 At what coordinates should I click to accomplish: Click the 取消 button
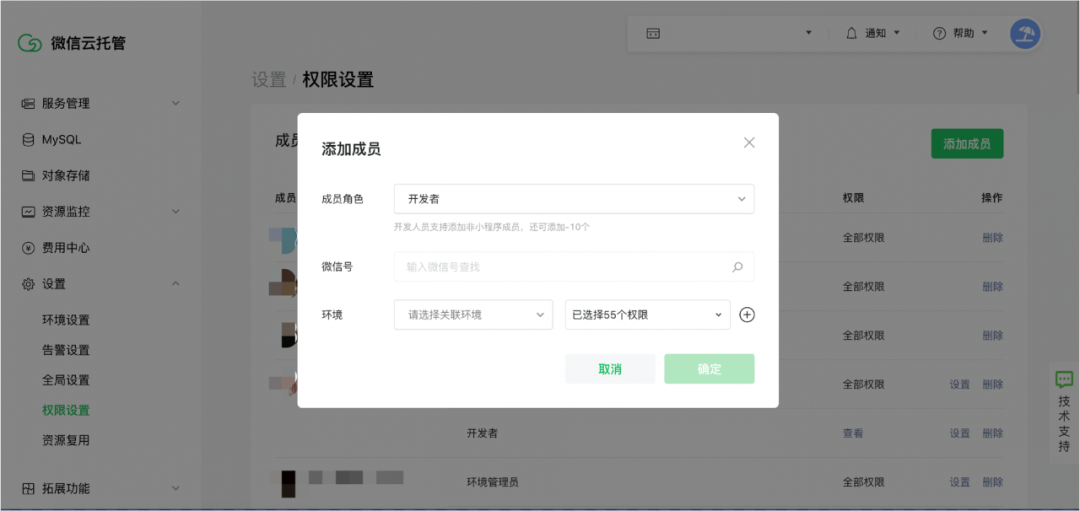coord(610,369)
